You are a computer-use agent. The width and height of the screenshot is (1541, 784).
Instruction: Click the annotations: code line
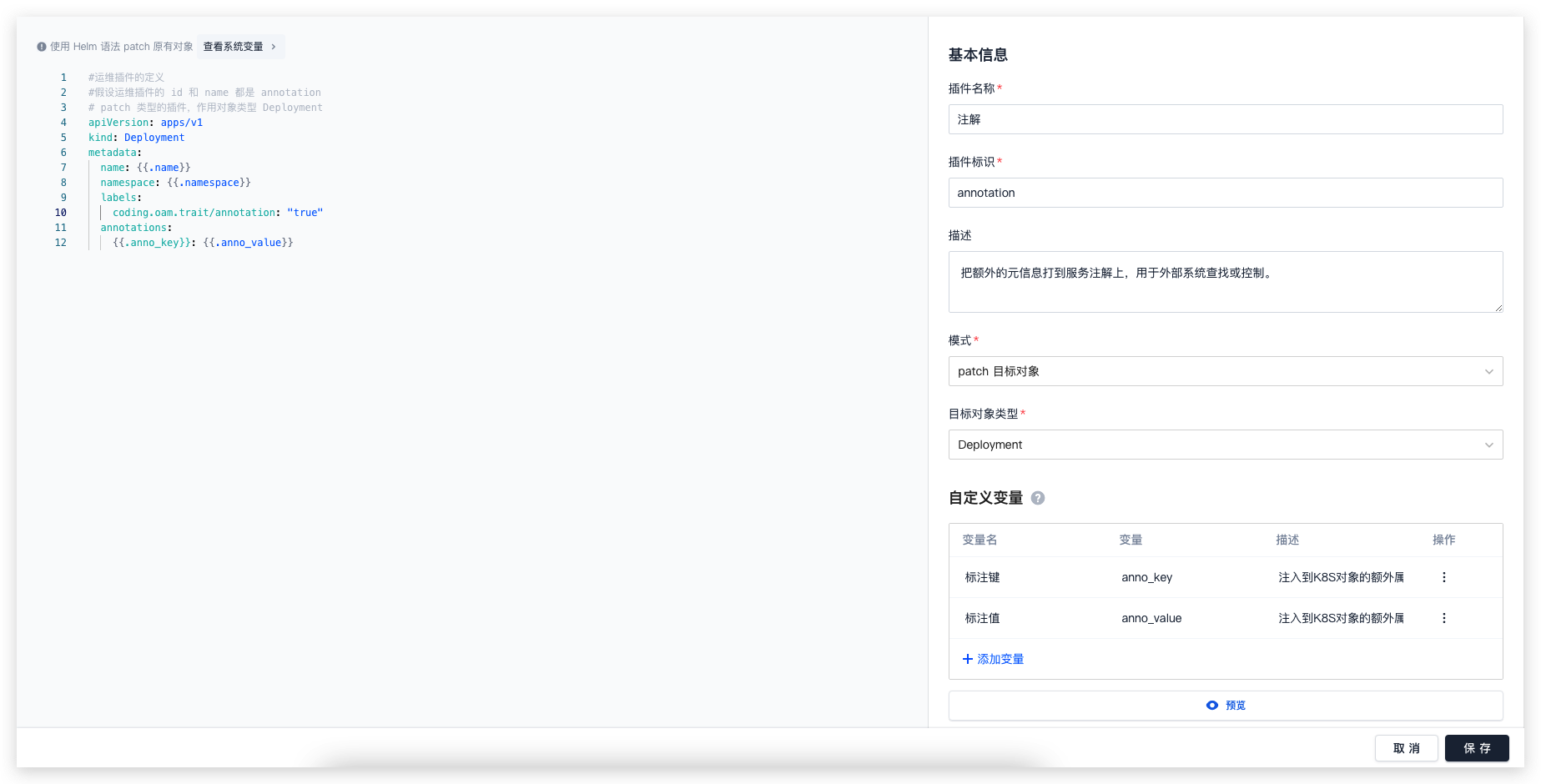point(136,228)
